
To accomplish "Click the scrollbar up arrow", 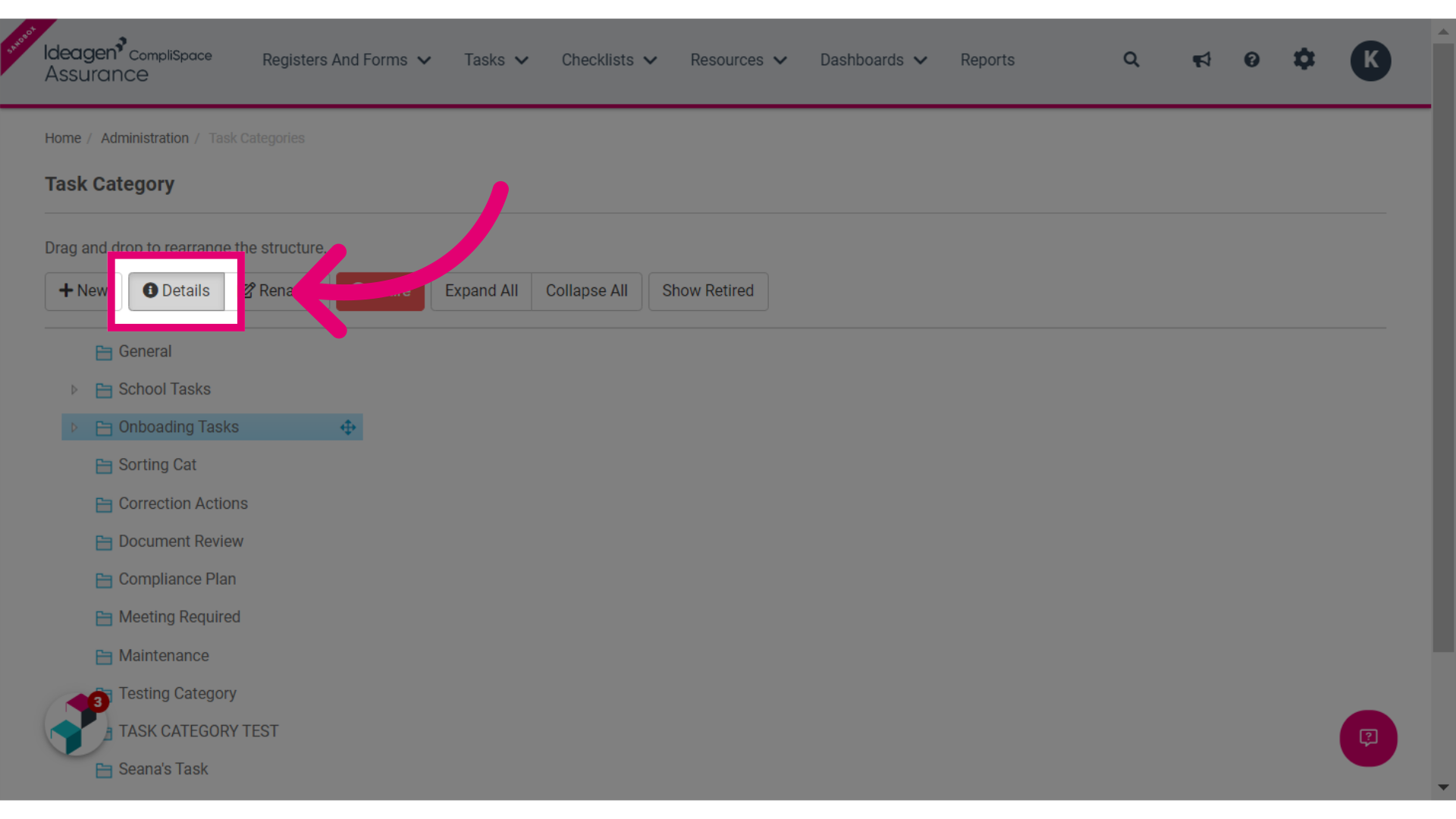I will click(1443, 32).
